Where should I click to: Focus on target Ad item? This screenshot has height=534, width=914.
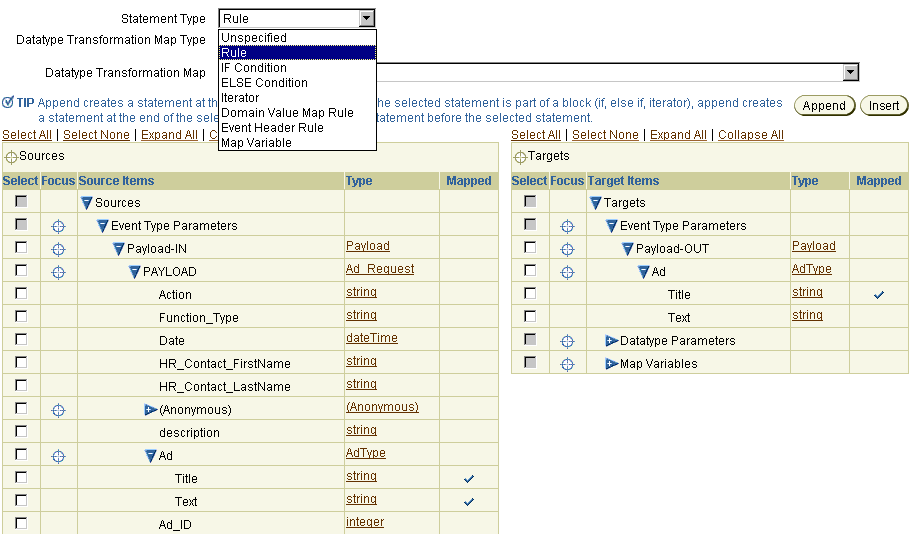(x=567, y=272)
